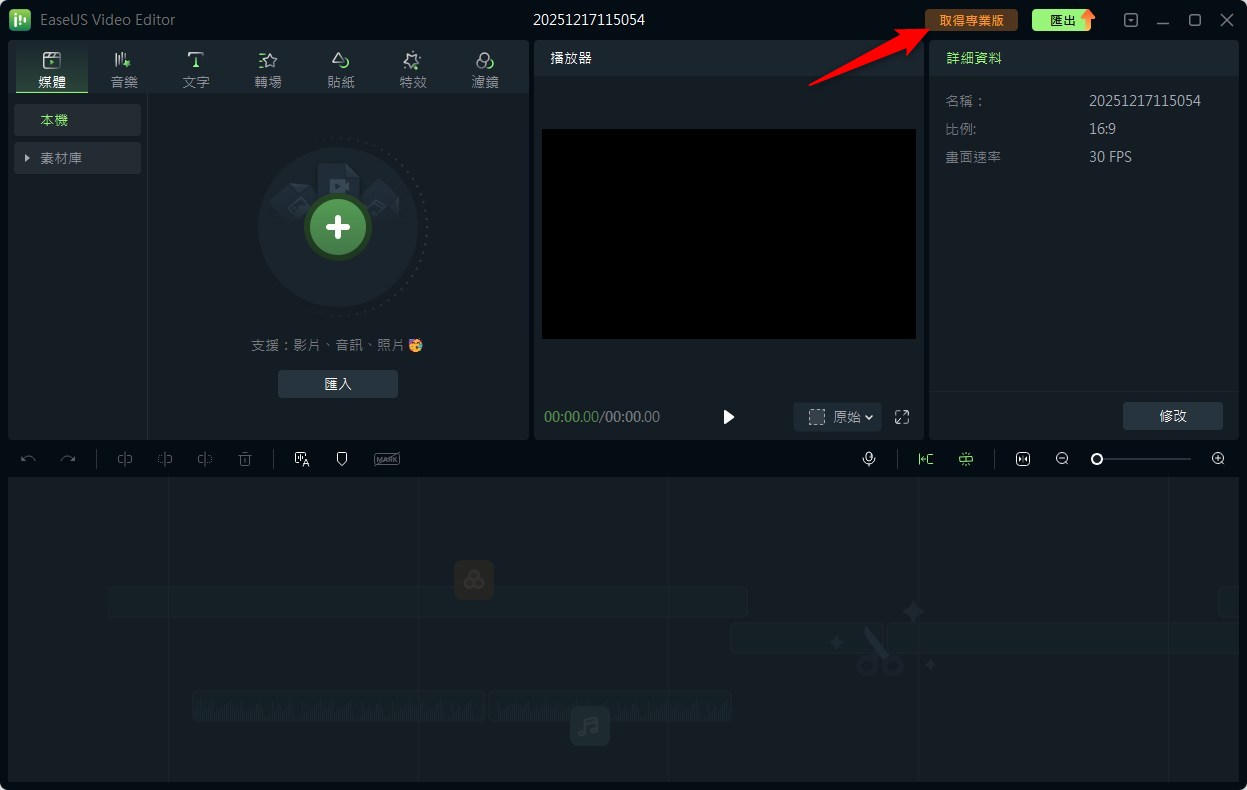Click the redo arrow icon
This screenshot has width=1247, height=790.
click(x=68, y=459)
